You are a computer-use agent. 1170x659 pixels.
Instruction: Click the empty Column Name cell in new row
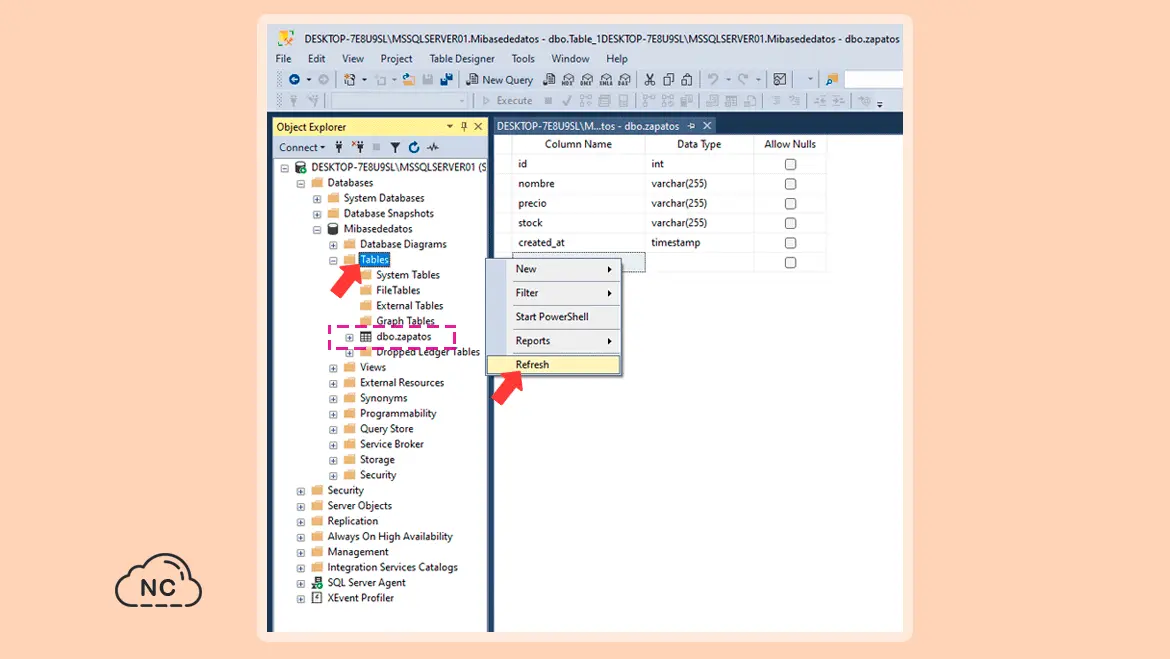click(579, 263)
